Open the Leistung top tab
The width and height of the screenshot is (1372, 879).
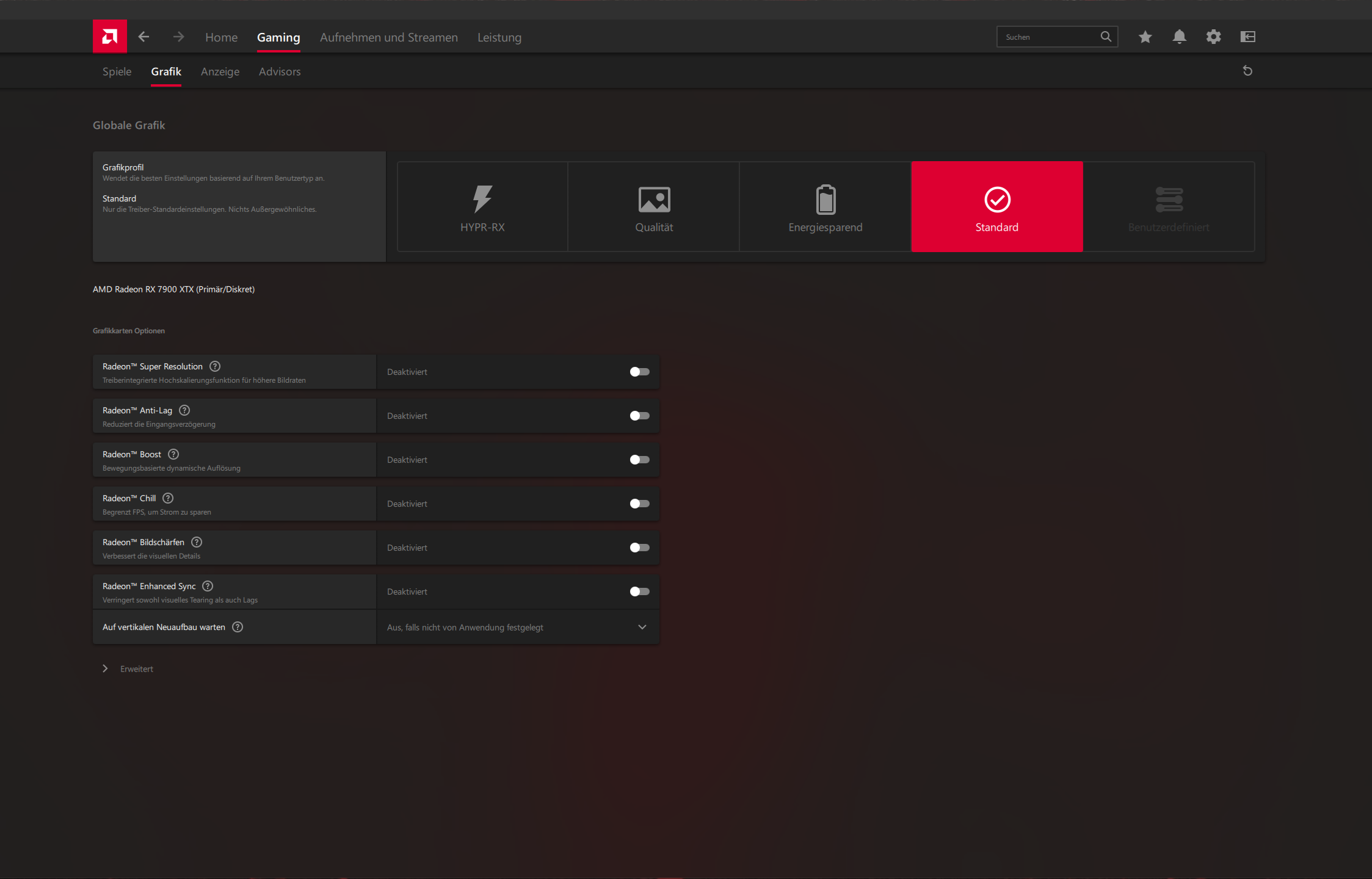(x=499, y=37)
